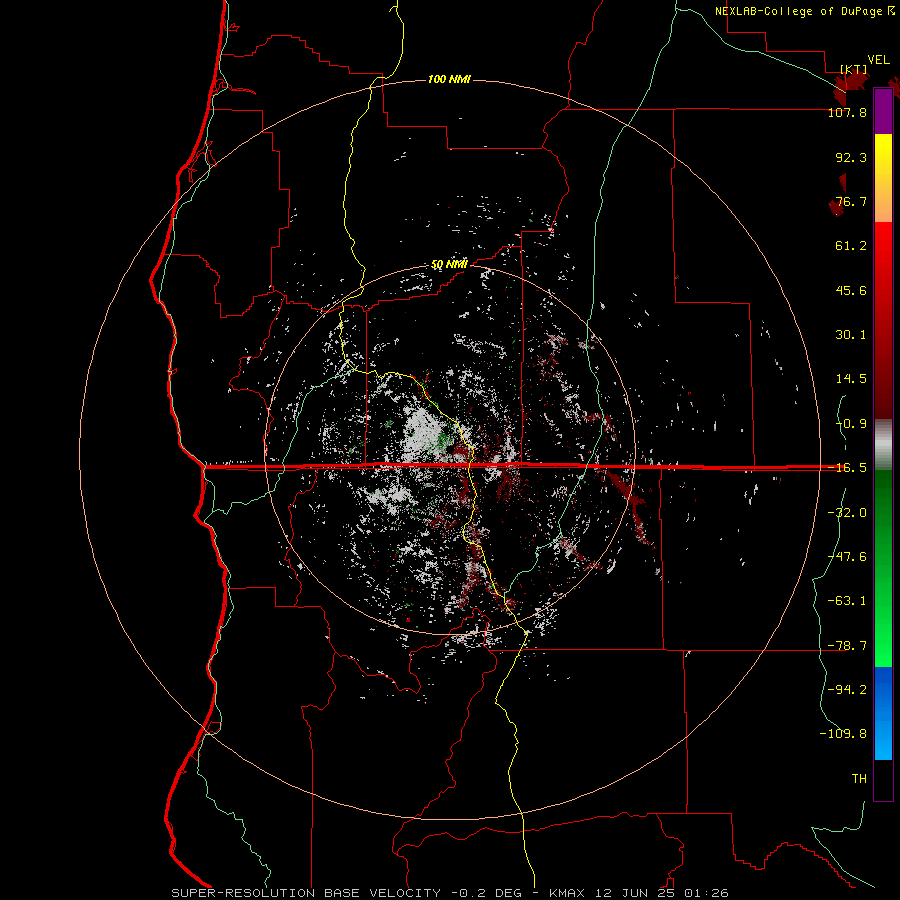Image resolution: width=900 pixels, height=900 pixels.
Task: Click the 45.6 velocity scale value
Action: pyautogui.click(x=851, y=290)
